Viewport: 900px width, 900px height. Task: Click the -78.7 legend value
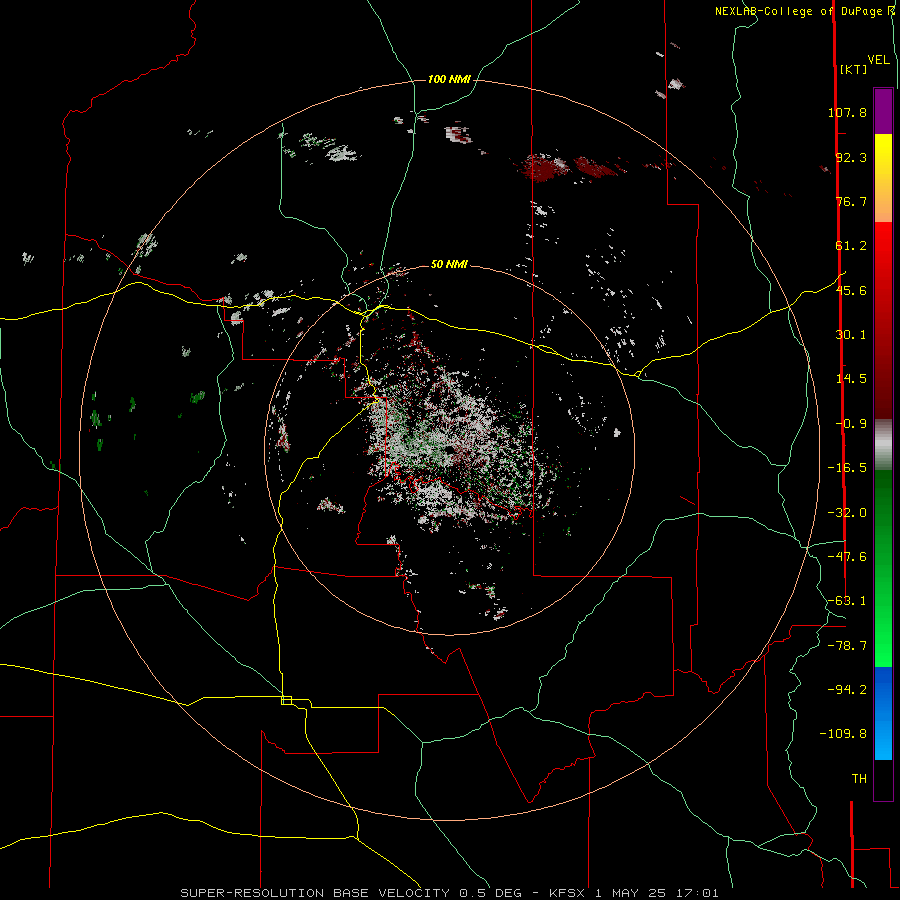point(847,646)
